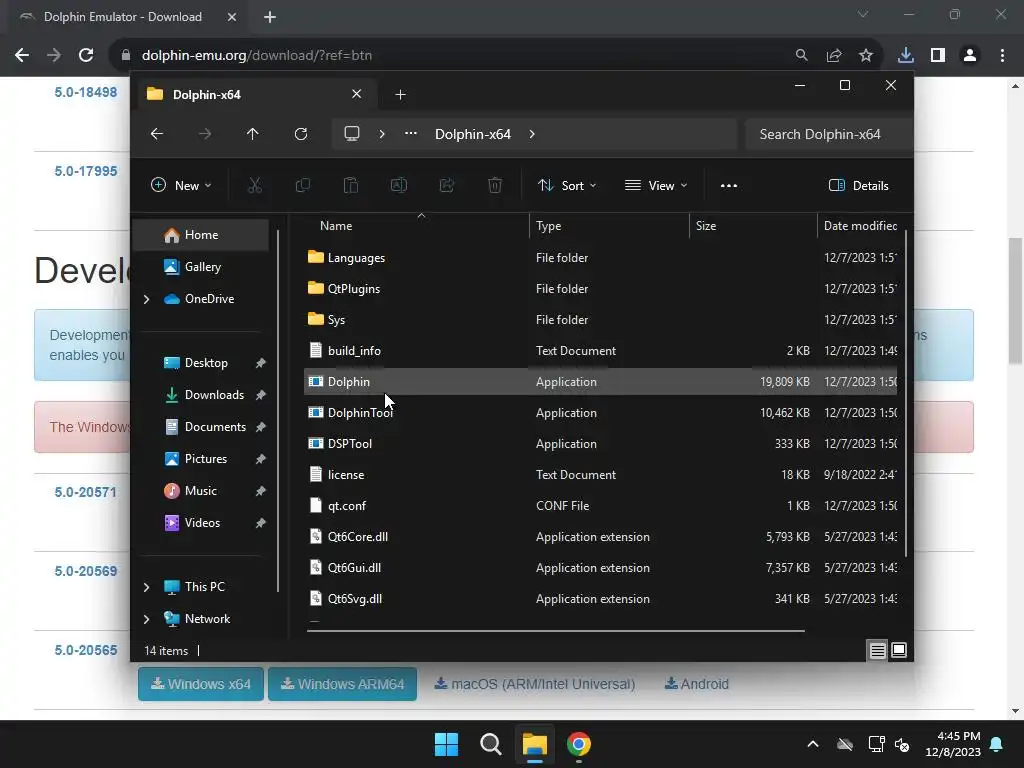Click the taskbar clock showing 4:45 PM
1024x768 pixels.
953,744
